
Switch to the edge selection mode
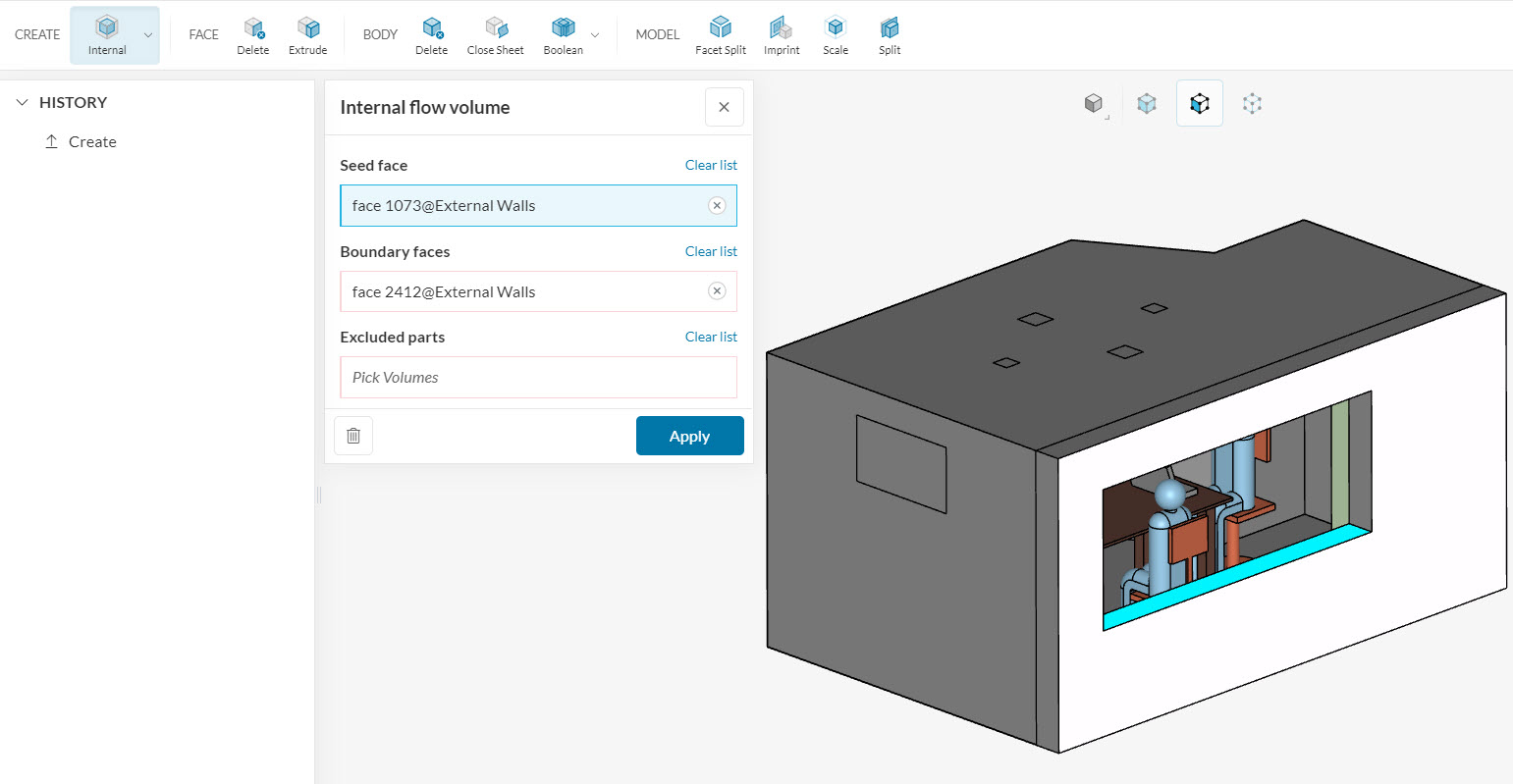coord(1199,103)
